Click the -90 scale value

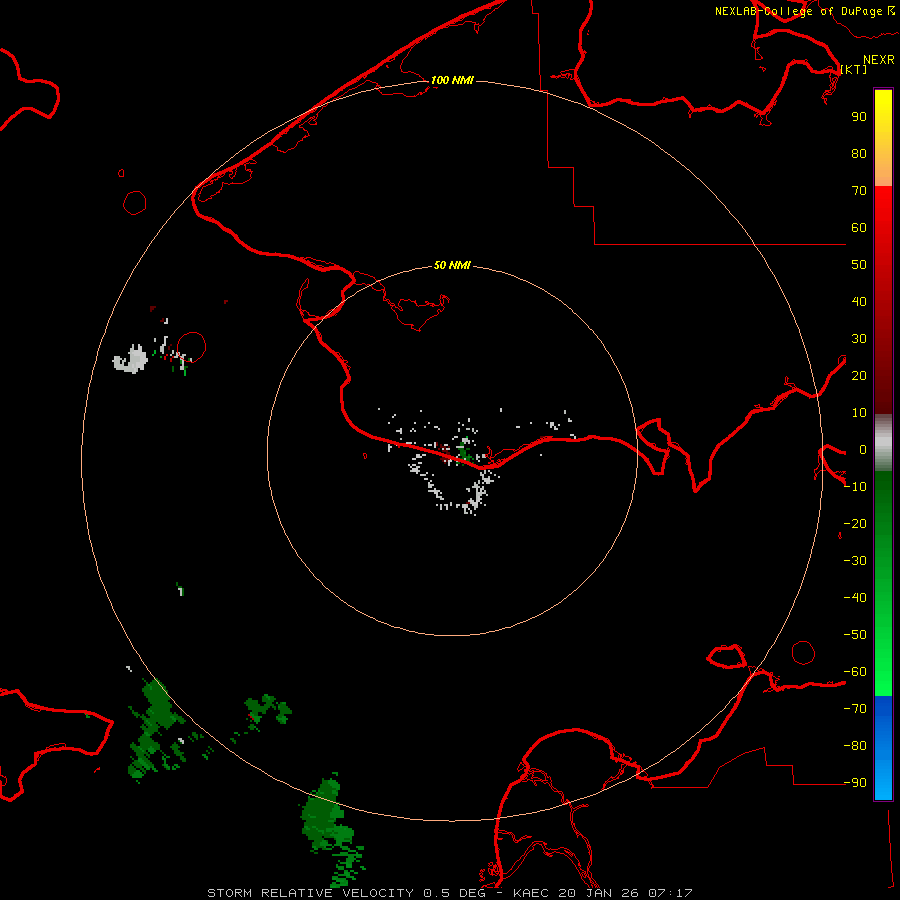tap(855, 783)
